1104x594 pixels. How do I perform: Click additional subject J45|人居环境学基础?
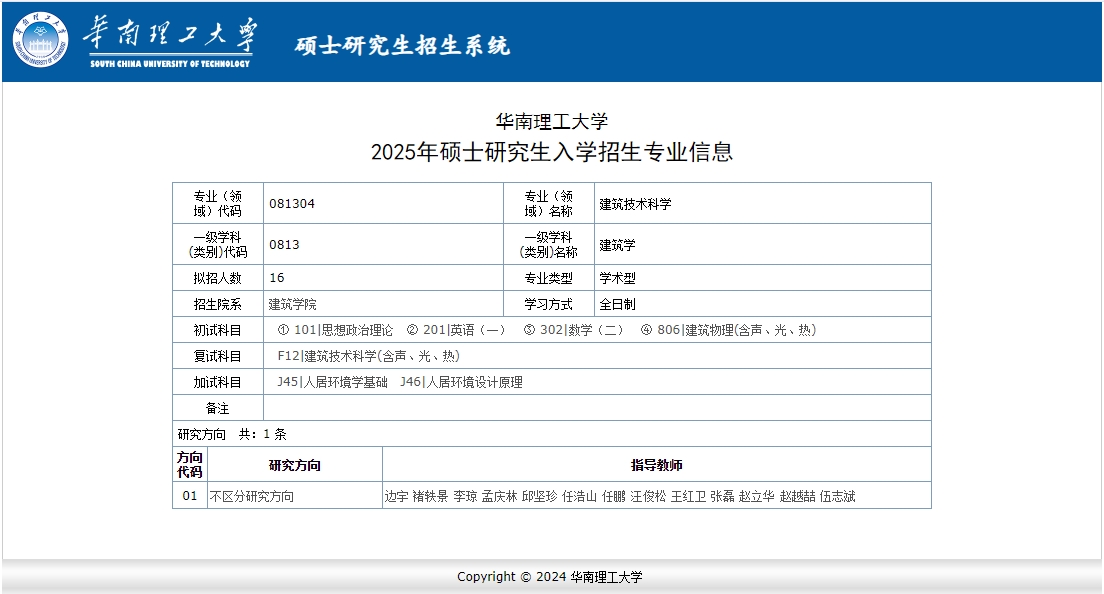point(332,382)
